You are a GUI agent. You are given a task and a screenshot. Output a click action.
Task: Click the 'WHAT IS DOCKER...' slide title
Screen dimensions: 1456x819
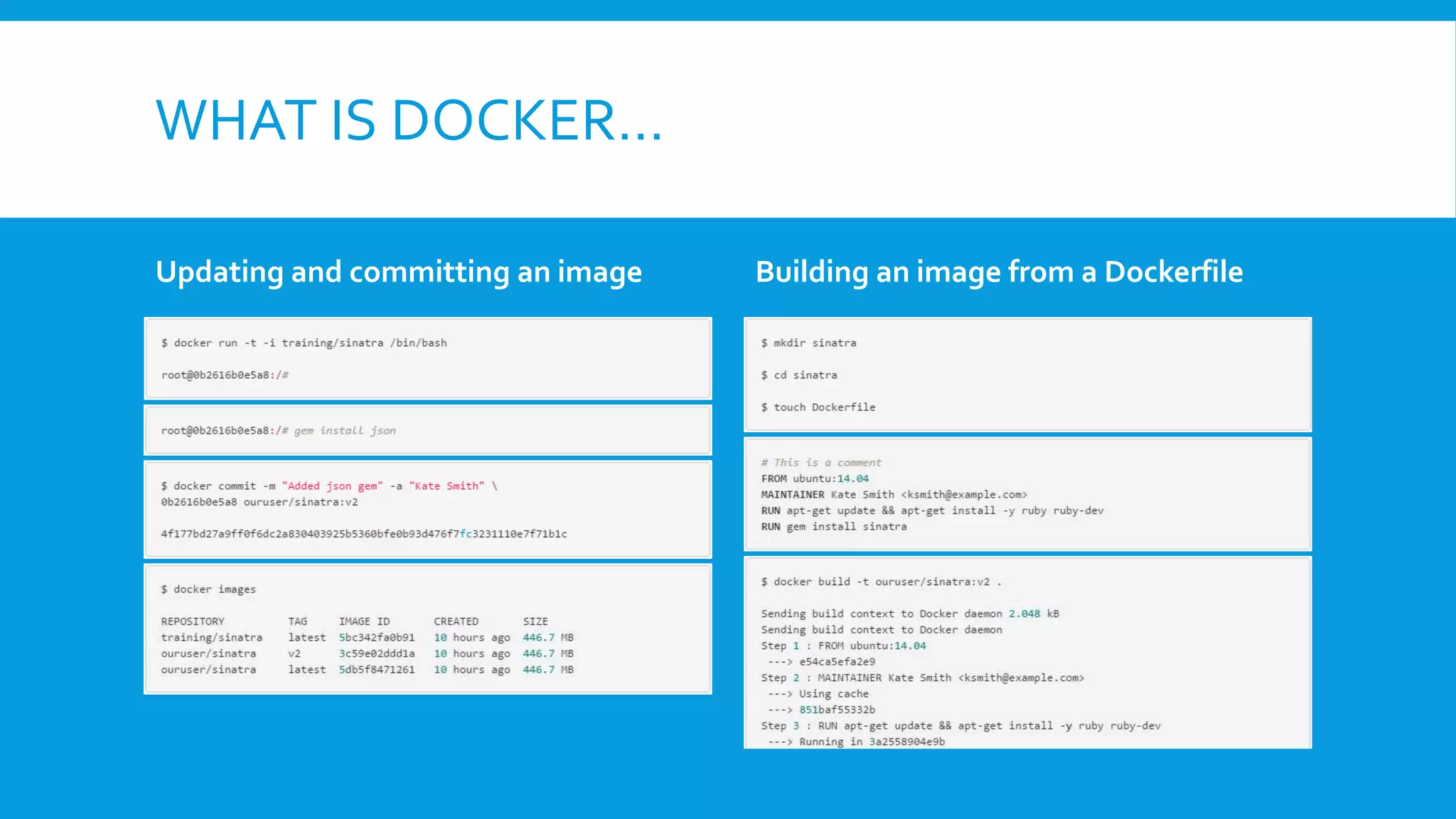pos(409,119)
